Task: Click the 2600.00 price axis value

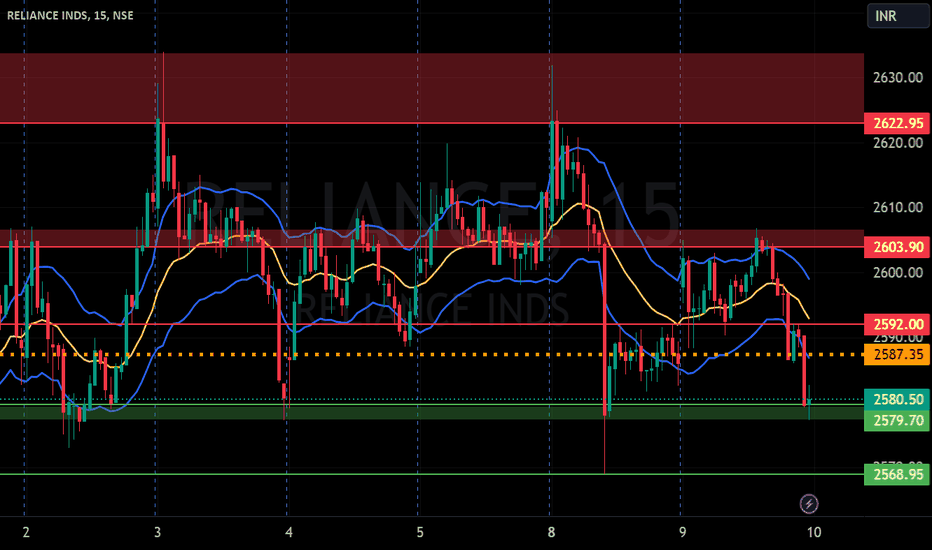Action: [x=898, y=272]
